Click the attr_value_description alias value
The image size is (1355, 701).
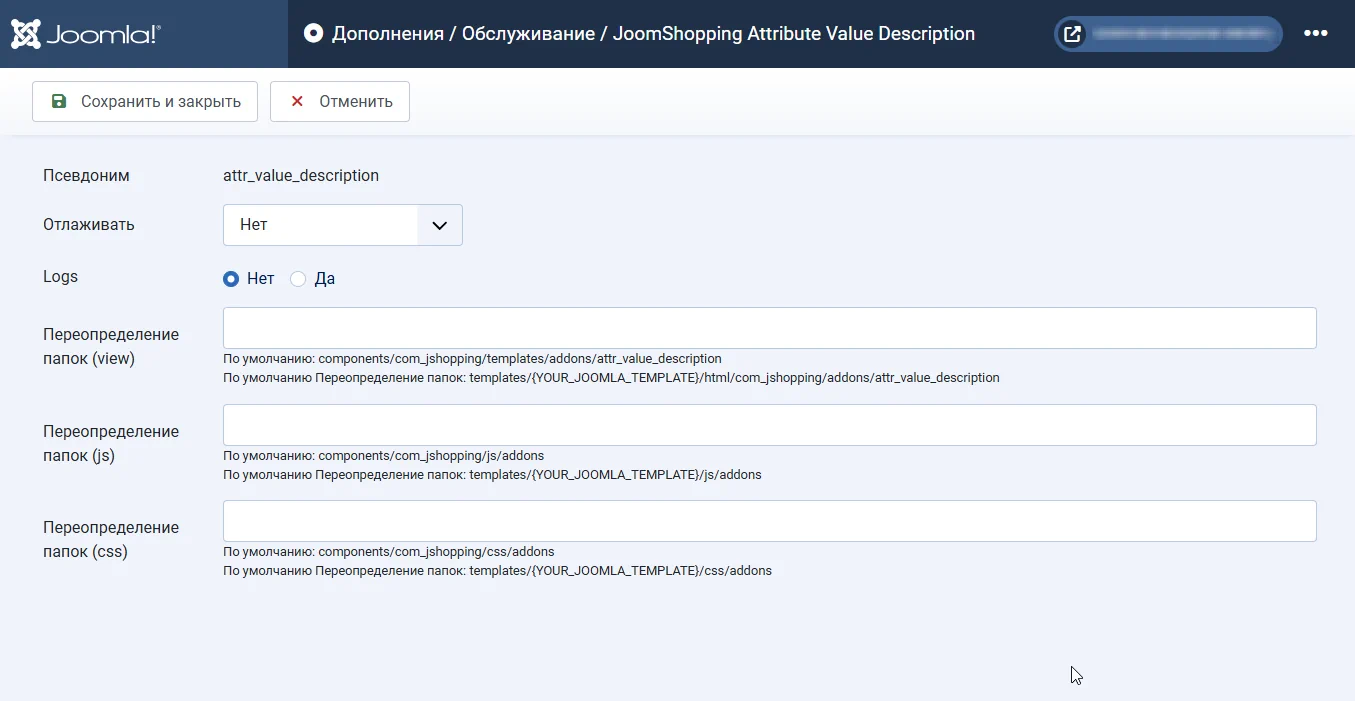(301, 175)
